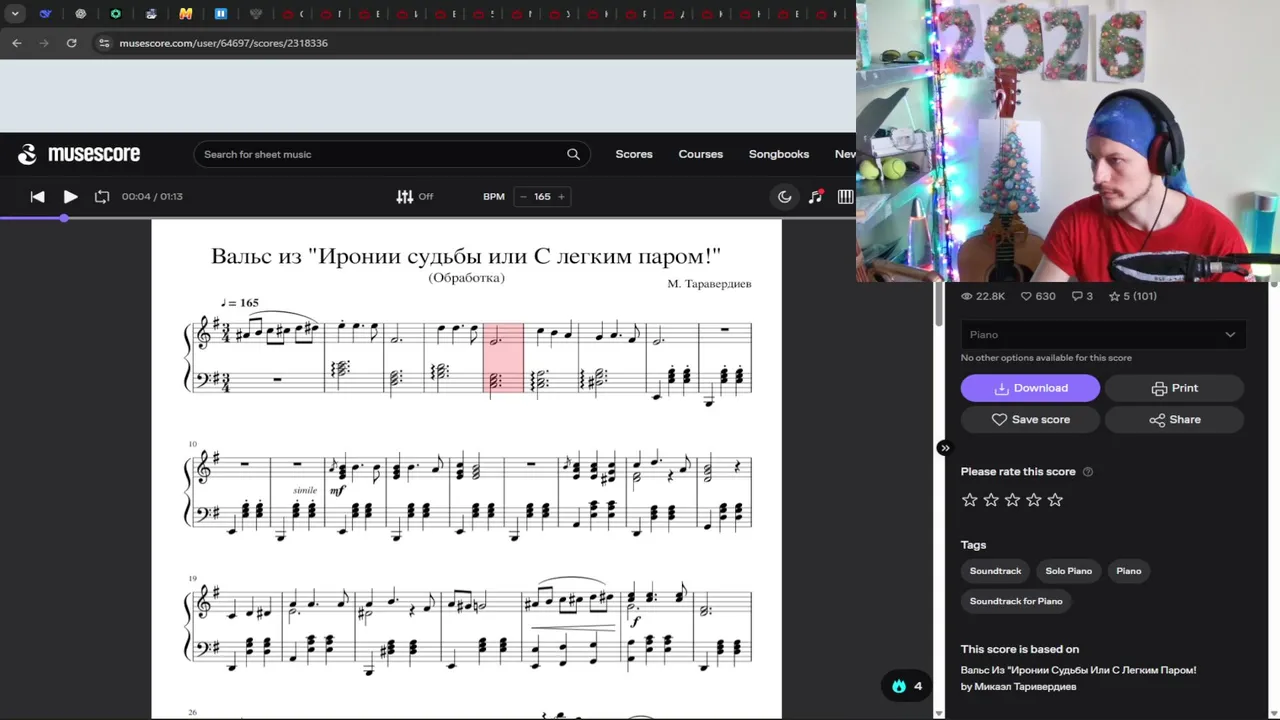Go forward with browser forward arrow
Image resolution: width=1280 pixels, height=720 pixels.
43,43
